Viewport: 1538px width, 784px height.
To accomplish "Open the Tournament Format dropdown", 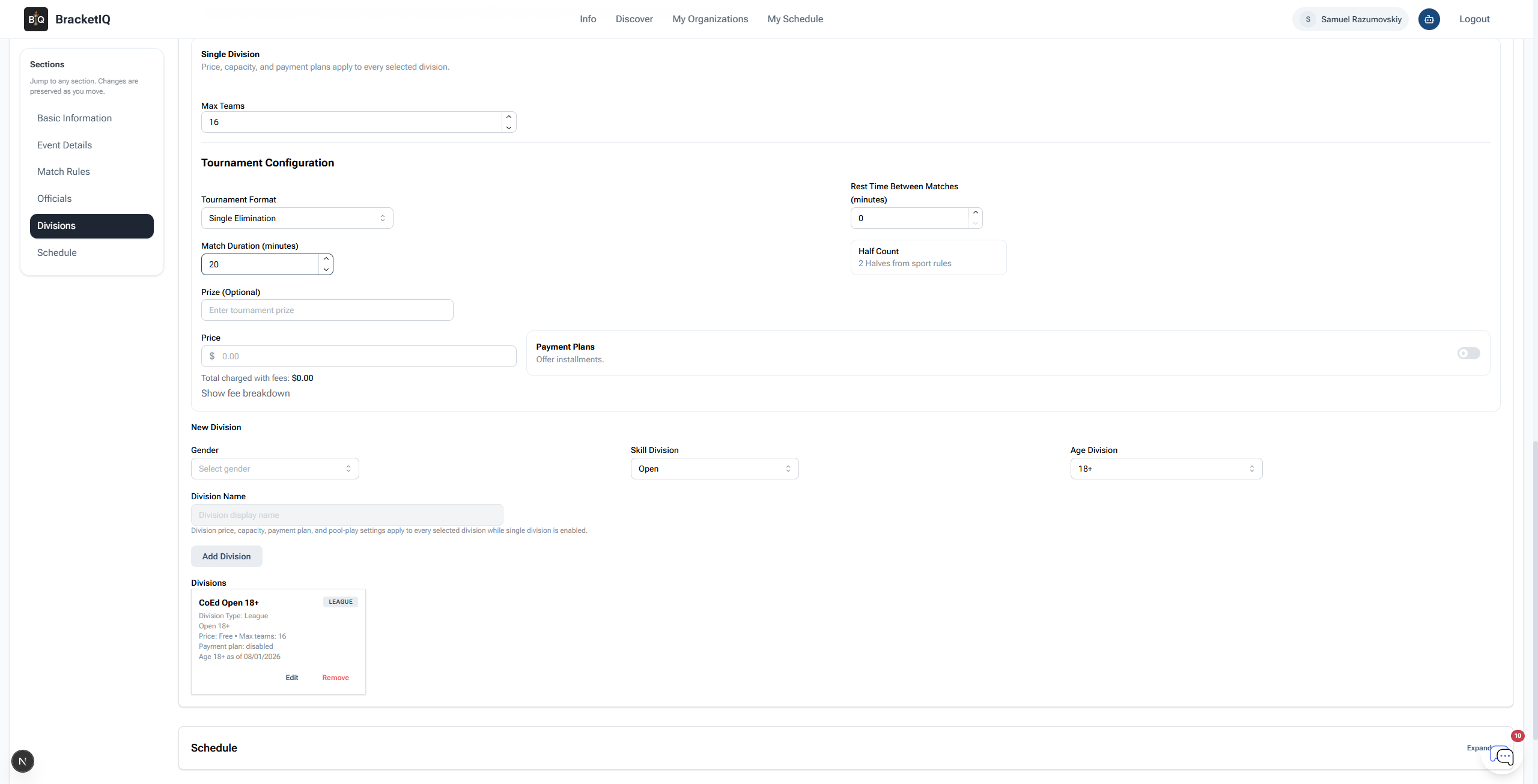I will pyautogui.click(x=297, y=218).
